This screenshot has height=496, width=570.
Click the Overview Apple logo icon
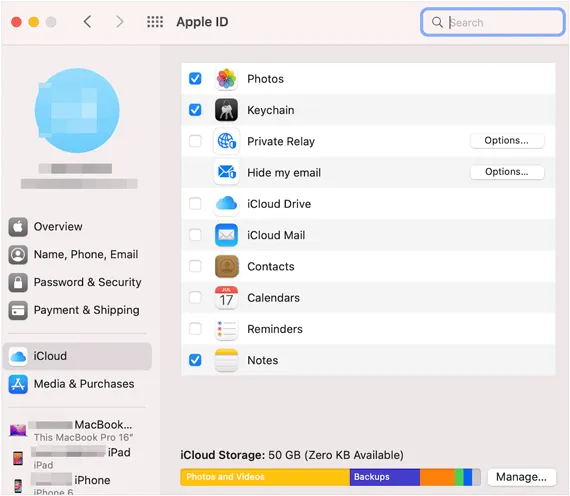[x=18, y=227]
